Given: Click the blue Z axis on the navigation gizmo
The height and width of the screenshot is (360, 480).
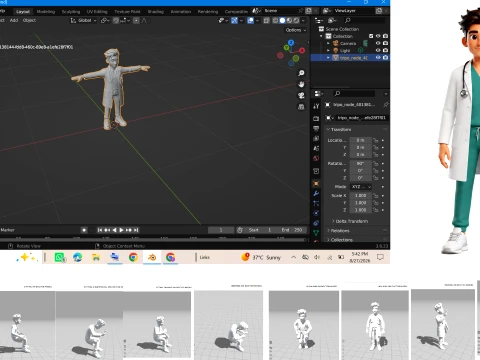Looking at the screenshot, I should [x=291, y=43].
